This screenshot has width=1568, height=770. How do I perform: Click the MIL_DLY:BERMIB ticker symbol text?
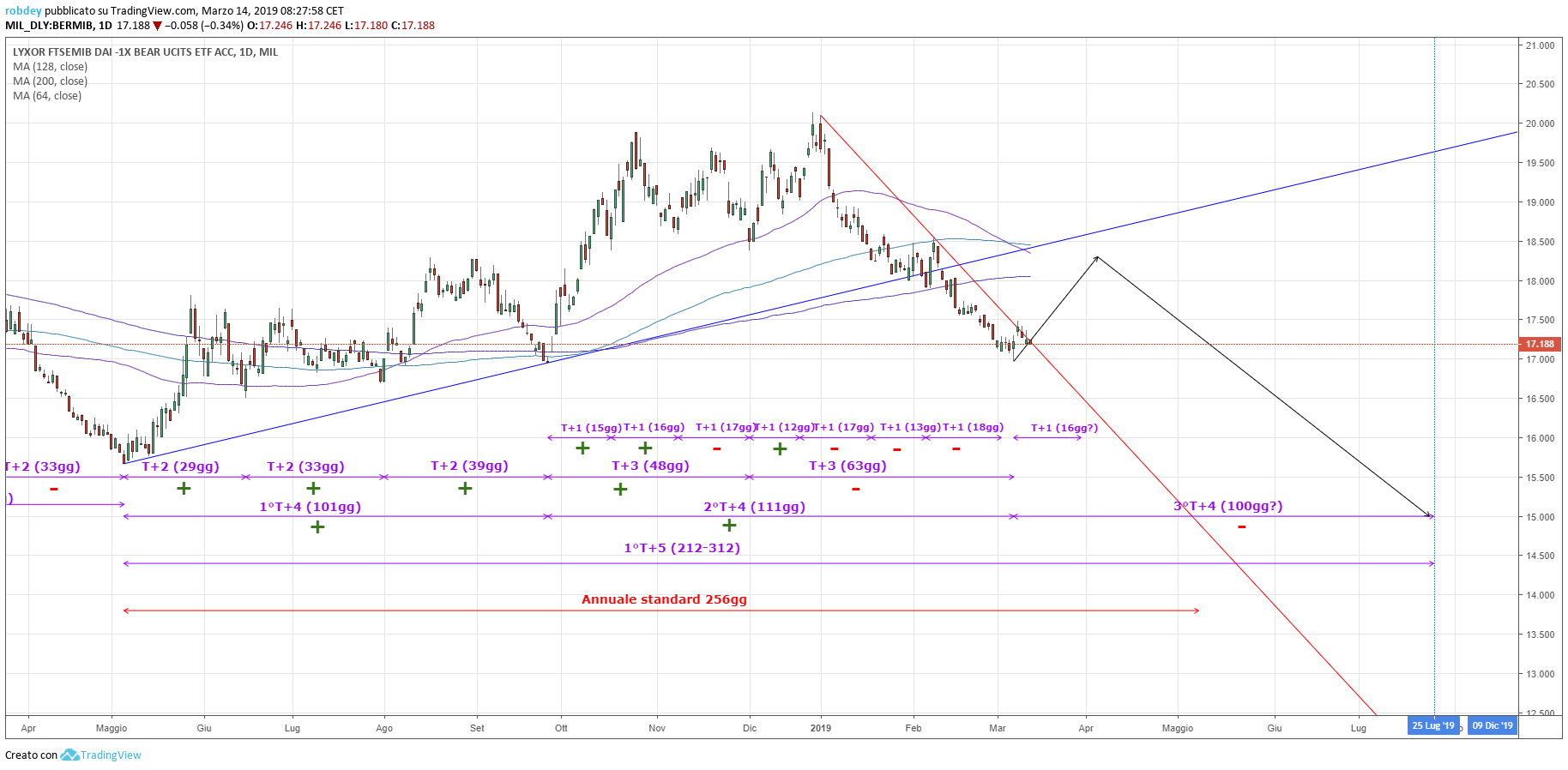49,26
